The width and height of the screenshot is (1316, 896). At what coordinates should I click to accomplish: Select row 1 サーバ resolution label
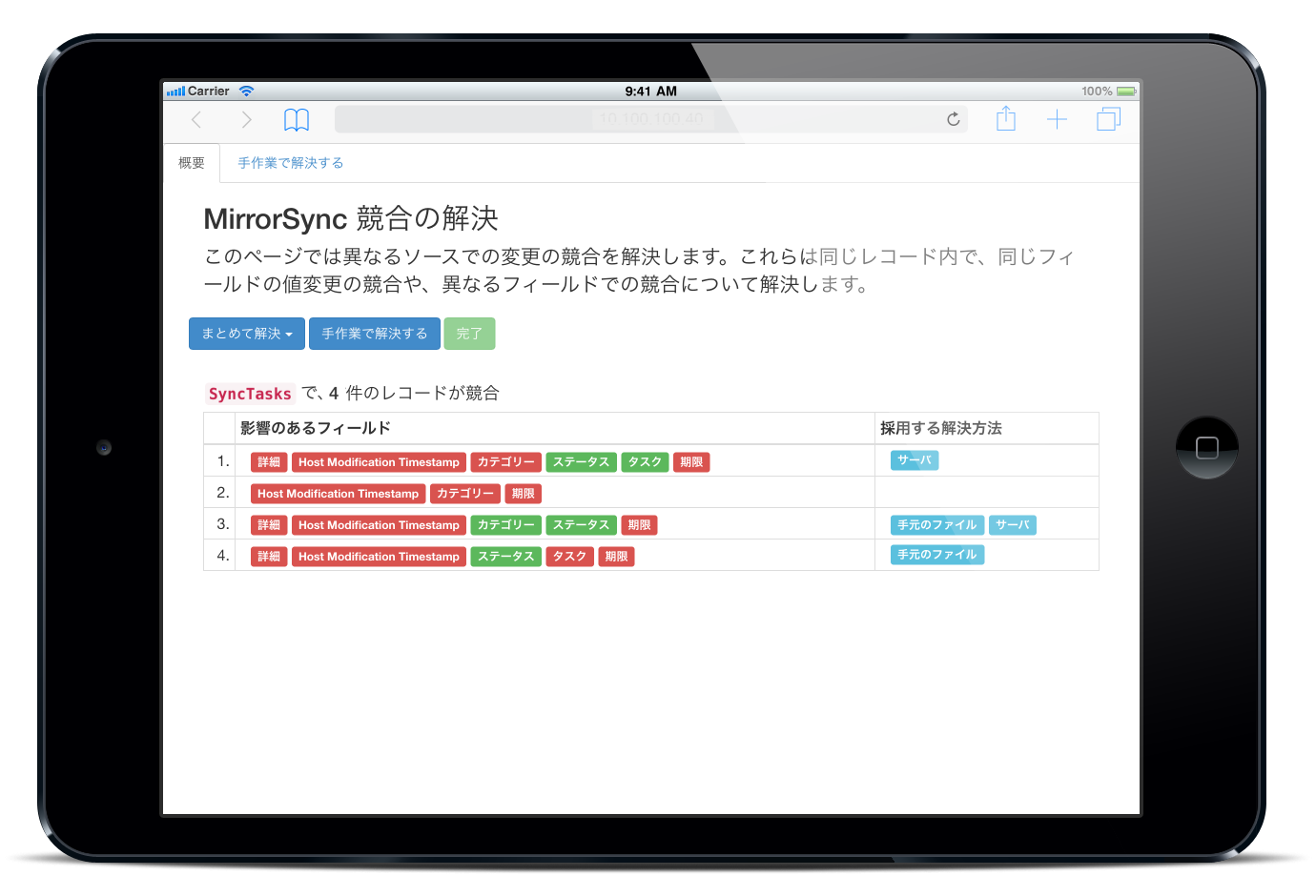click(915, 460)
